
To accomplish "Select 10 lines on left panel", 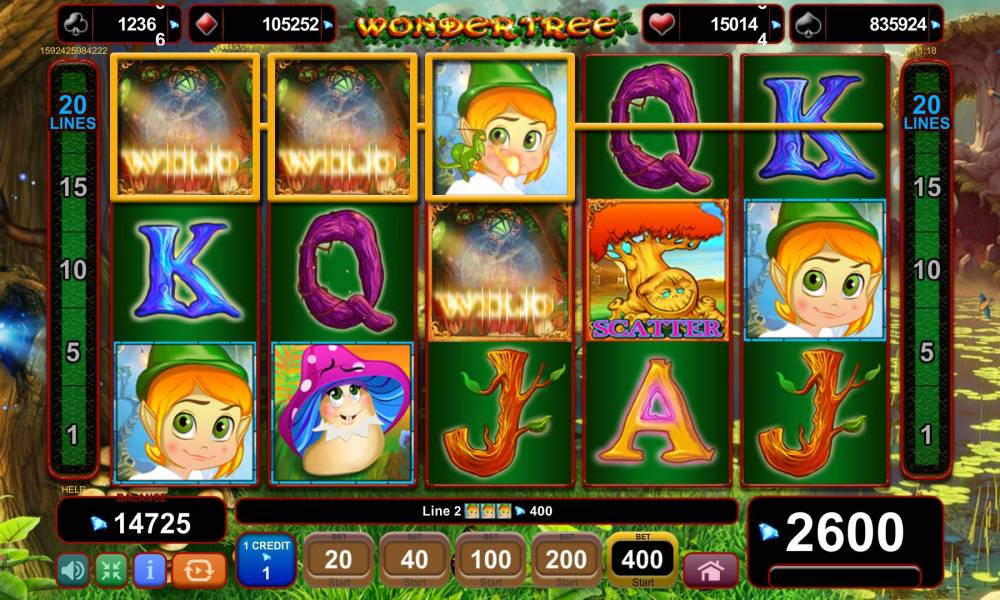I will pyautogui.click(x=73, y=270).
